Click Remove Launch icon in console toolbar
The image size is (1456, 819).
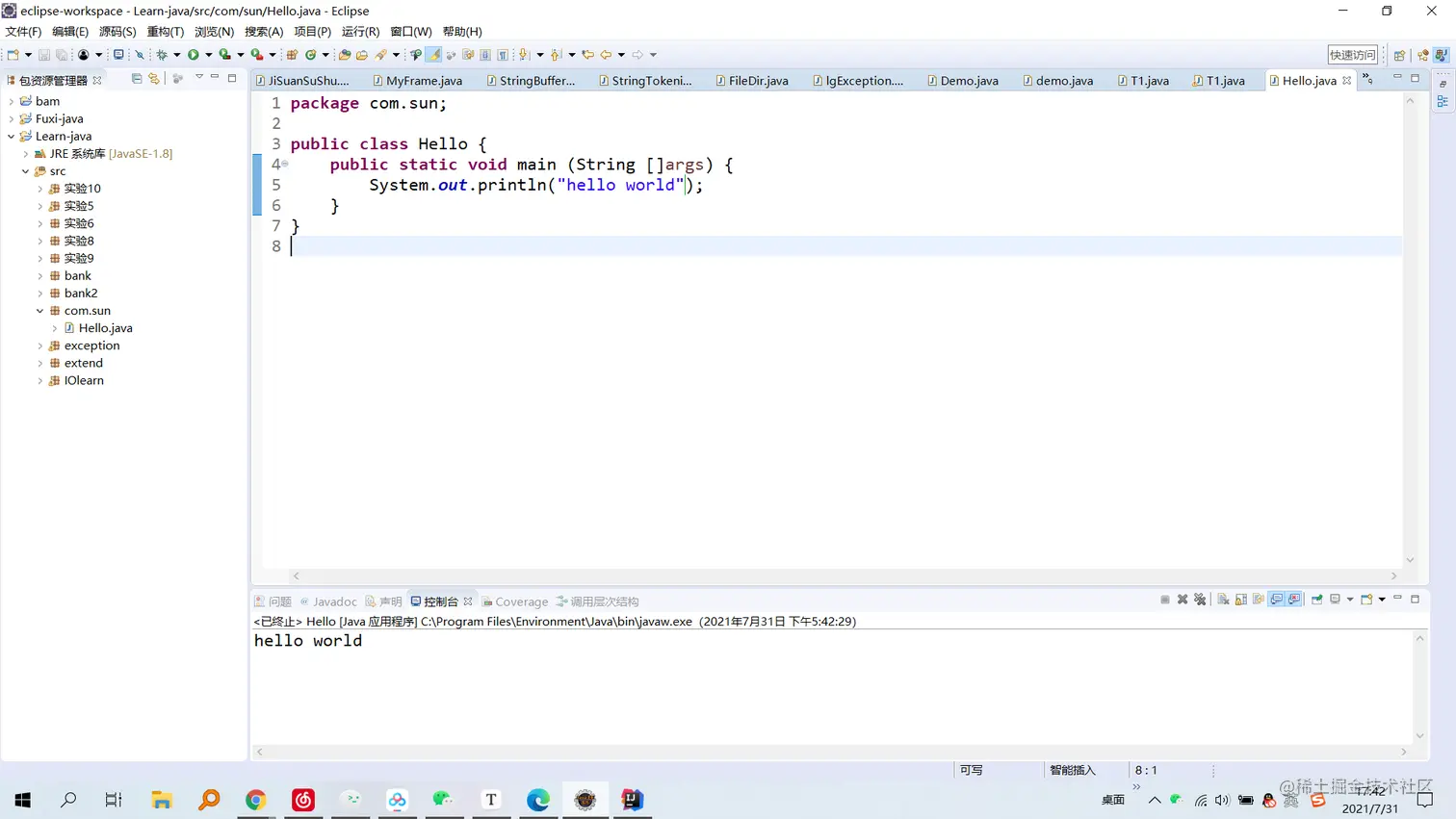1183,600
